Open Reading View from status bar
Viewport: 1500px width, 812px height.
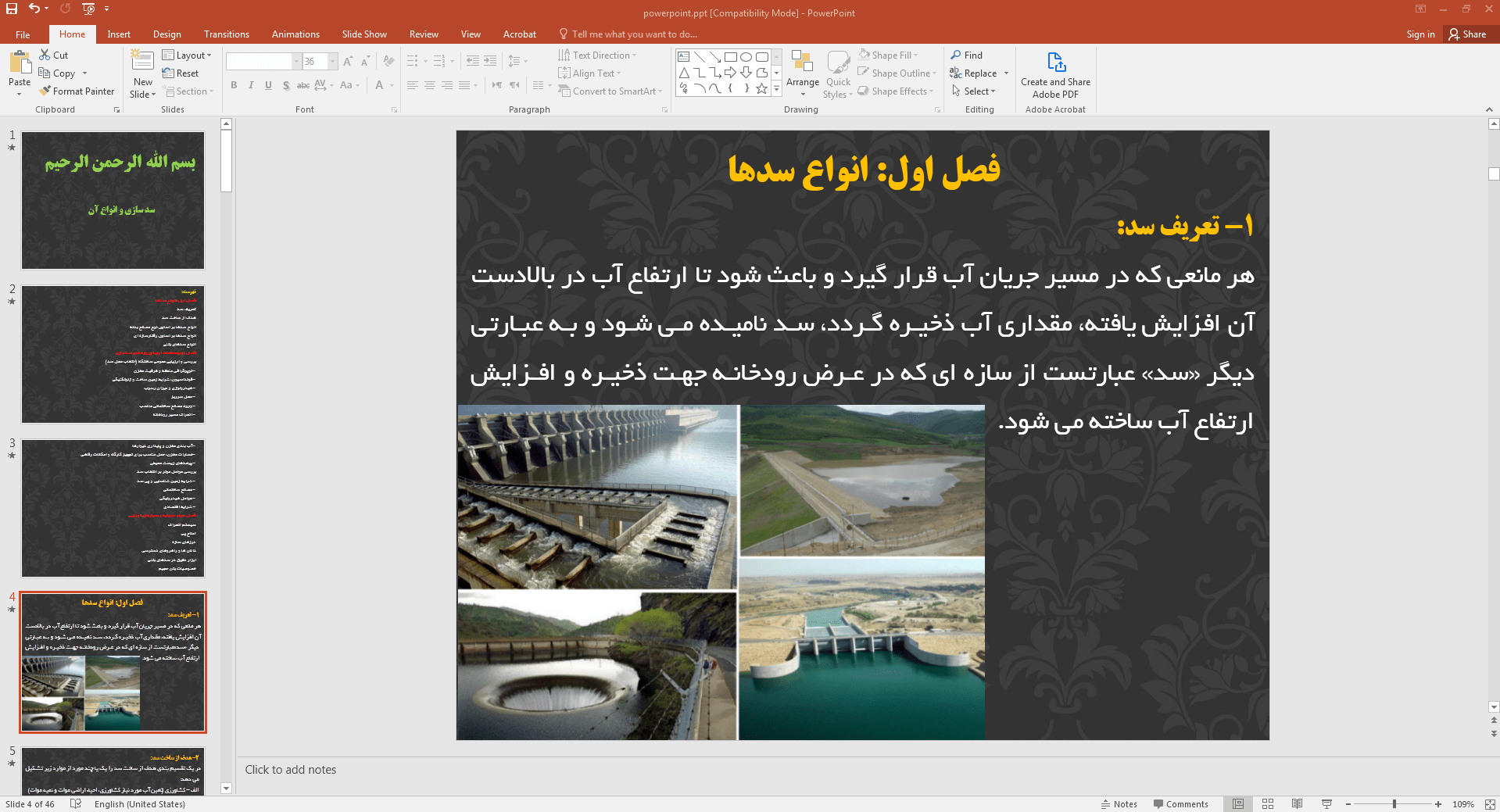[1297, 804]
